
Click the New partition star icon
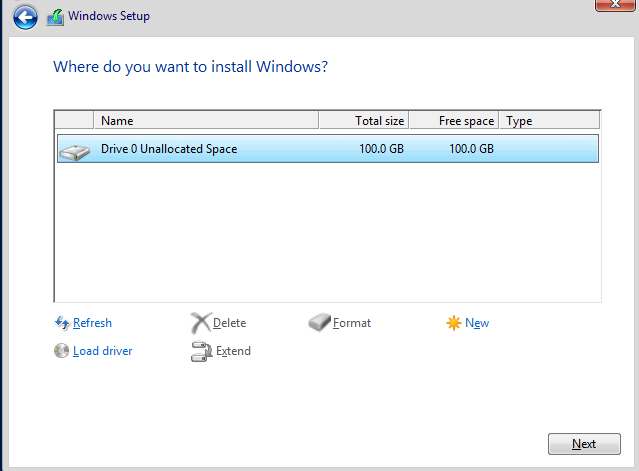(454, 323)
